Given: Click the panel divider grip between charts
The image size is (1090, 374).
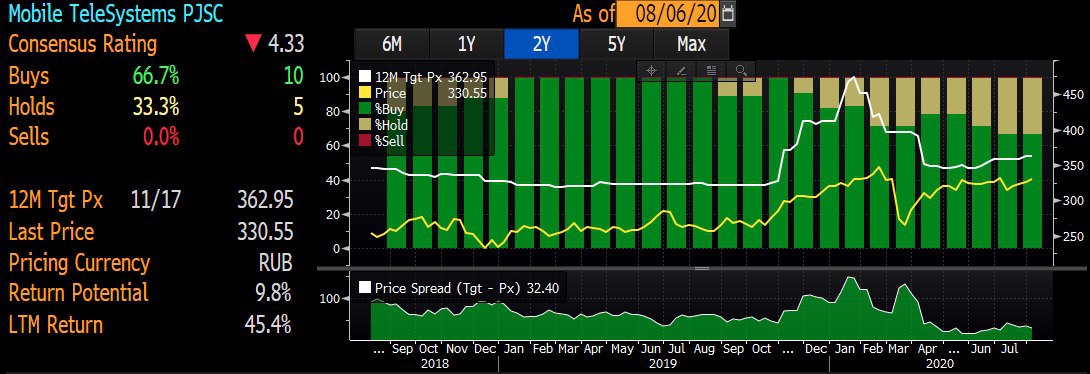Looking at the screenshot, I should coord(701,268).
